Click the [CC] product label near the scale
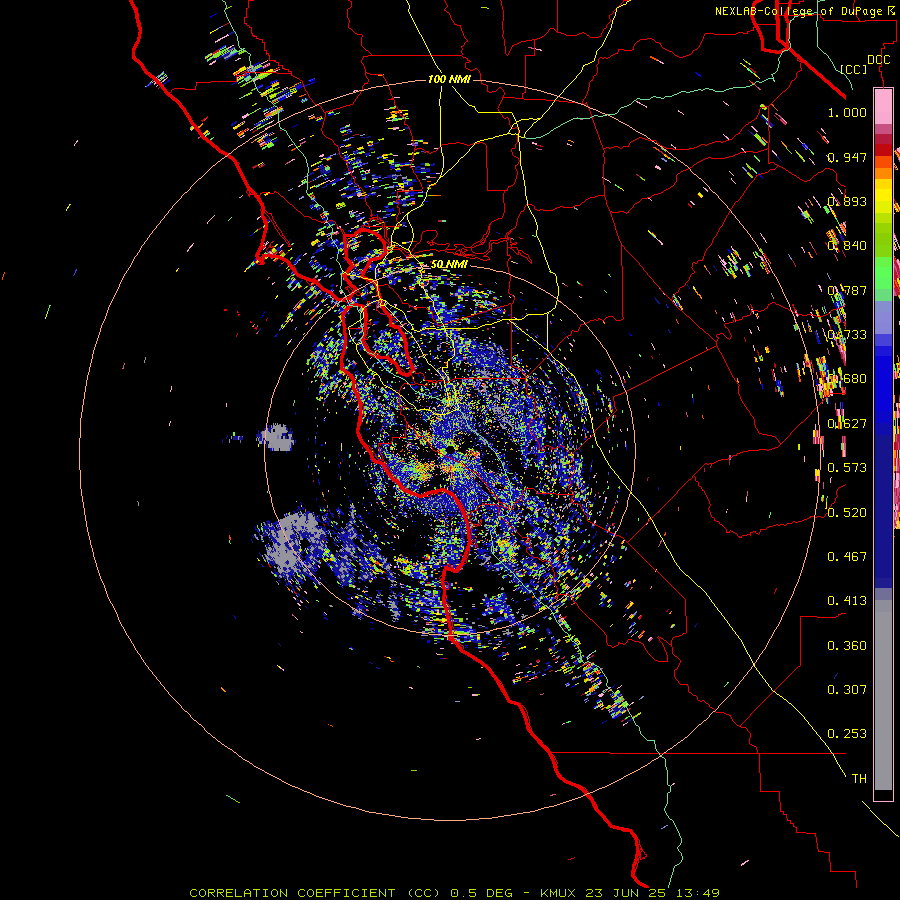The width and height of the screenshot is (900, 900). [854, 69]
